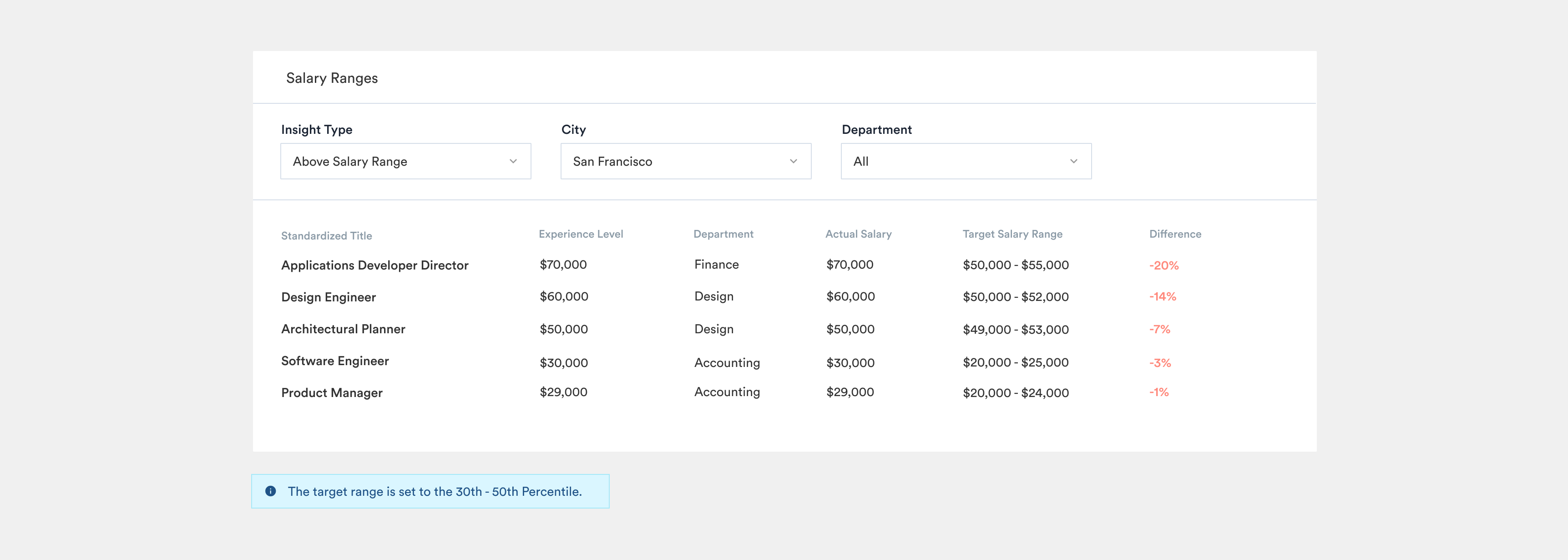Select the Software Engineer row title
Screen dimensions: 1568x560
[335, 361]
